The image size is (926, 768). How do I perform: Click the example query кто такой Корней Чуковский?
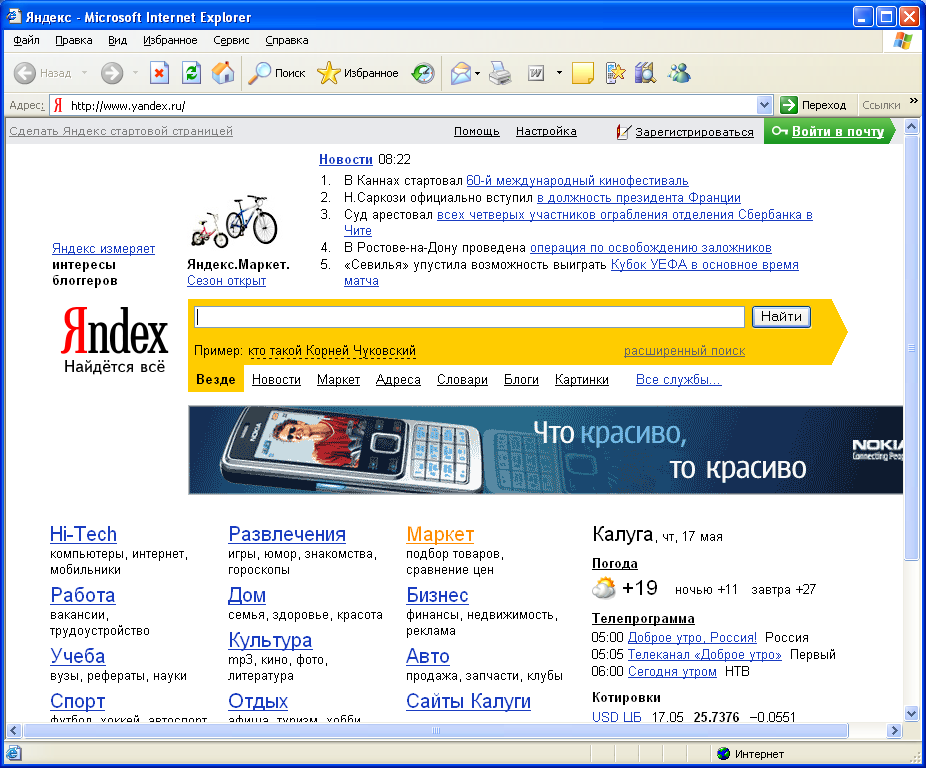pyautogui.click(x=332, y=350)
